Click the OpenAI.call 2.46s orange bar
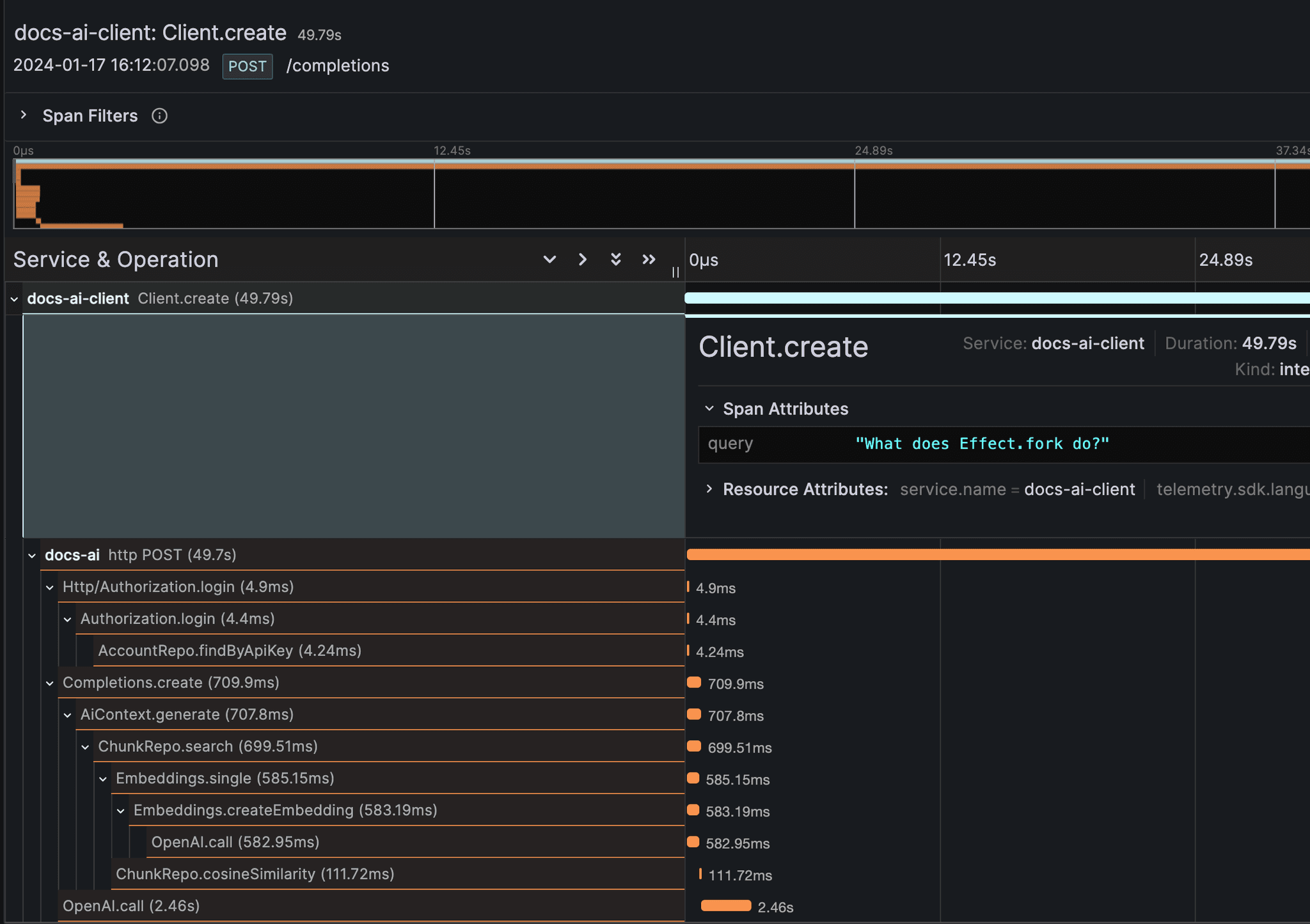Image resolution: width=1310 pixels, height=924 pixels. (x=725, y=905)
